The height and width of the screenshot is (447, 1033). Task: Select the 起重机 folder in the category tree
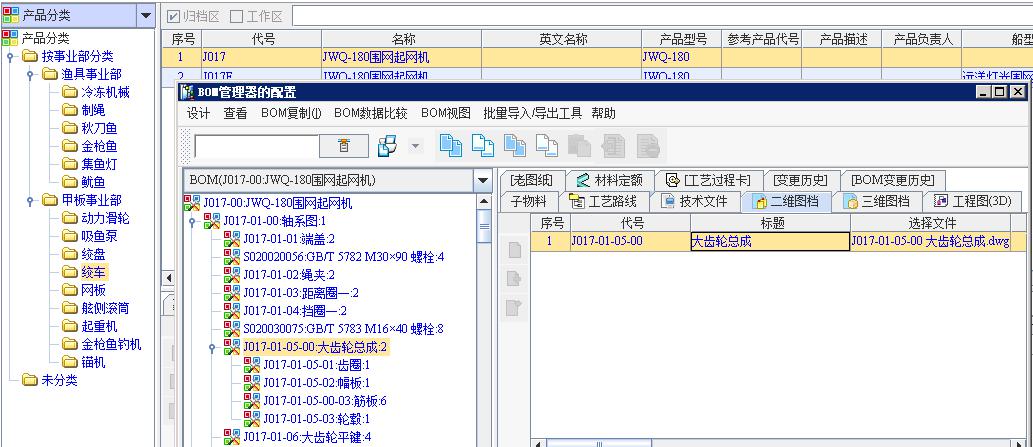(x=99, y=326)
